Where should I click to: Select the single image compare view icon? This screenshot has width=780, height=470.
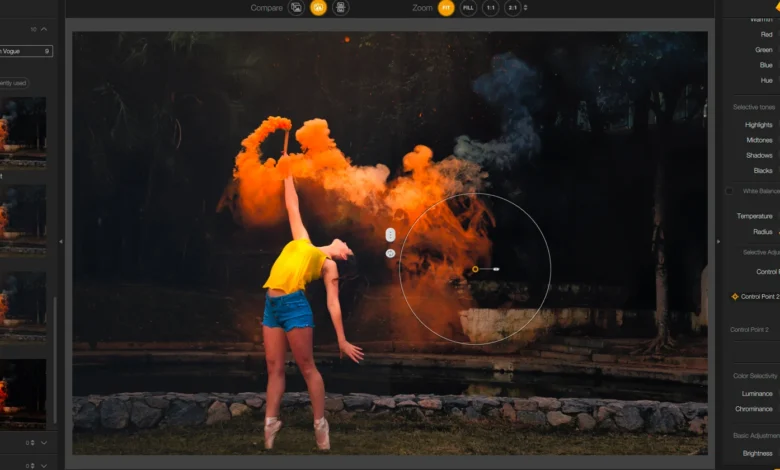click(x=296, y=7)
